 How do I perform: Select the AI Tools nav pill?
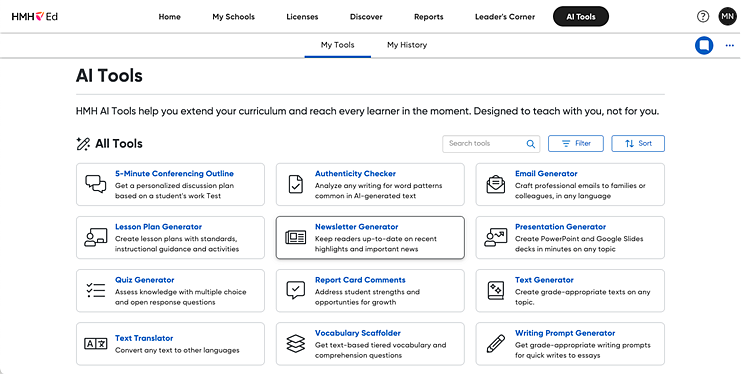[581, 17]
